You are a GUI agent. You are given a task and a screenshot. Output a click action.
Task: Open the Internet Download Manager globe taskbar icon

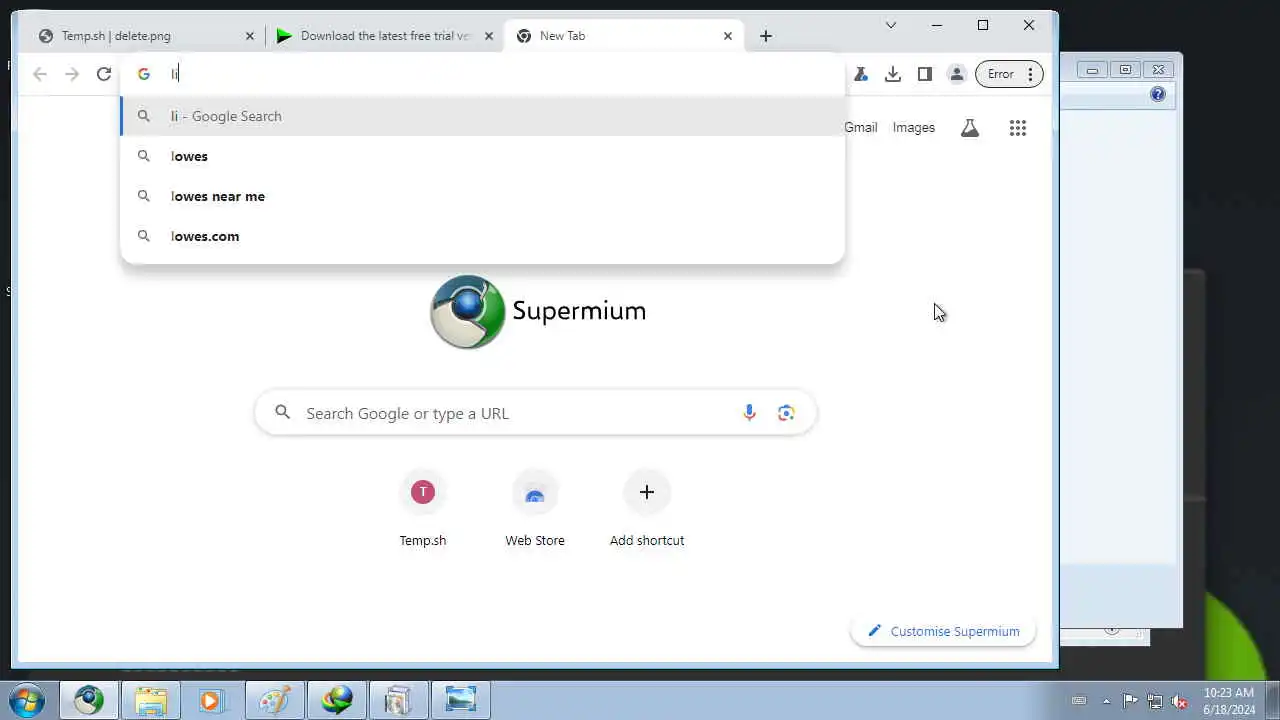click(337, 701)
